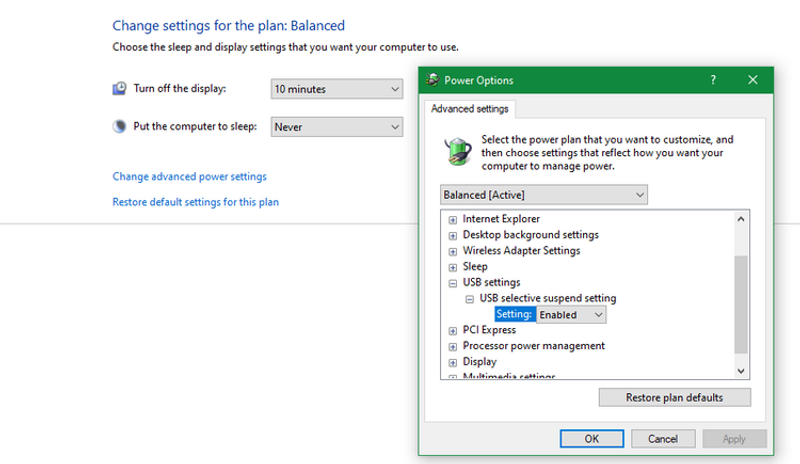Collapse the USB settings node

(x=453, y=283)
